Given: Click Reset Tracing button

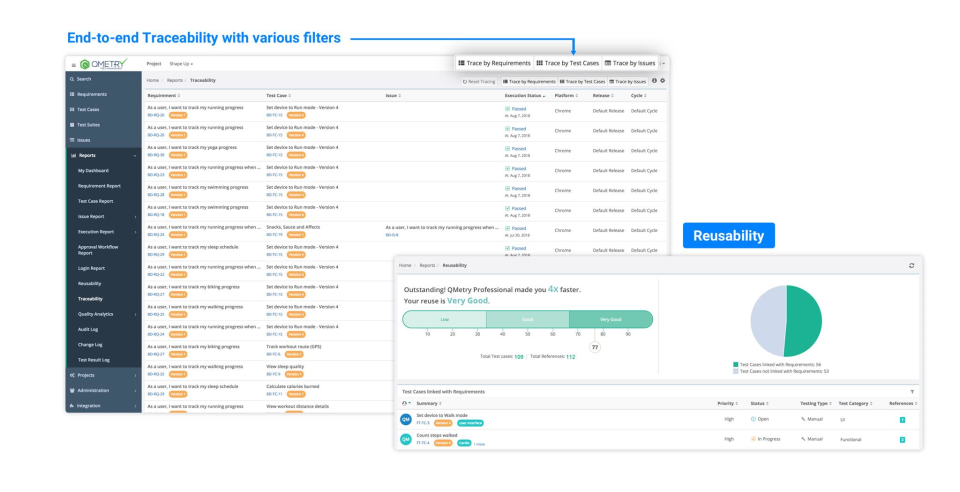Looking at the screenshot, I should coord(479,81).
